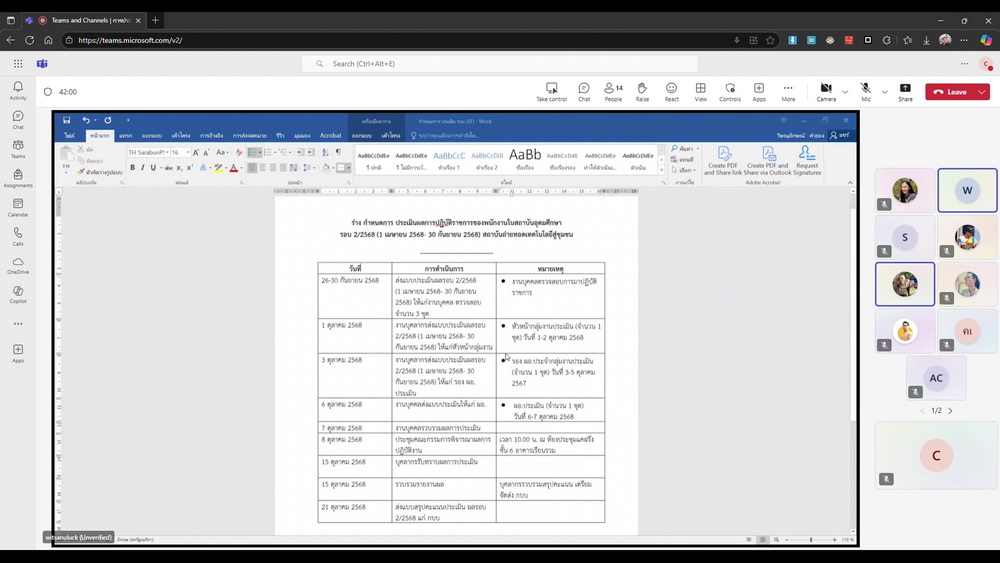1000x563 pixels.
Task: Click Undo in shared Word title bar
Action: [85, 120]
